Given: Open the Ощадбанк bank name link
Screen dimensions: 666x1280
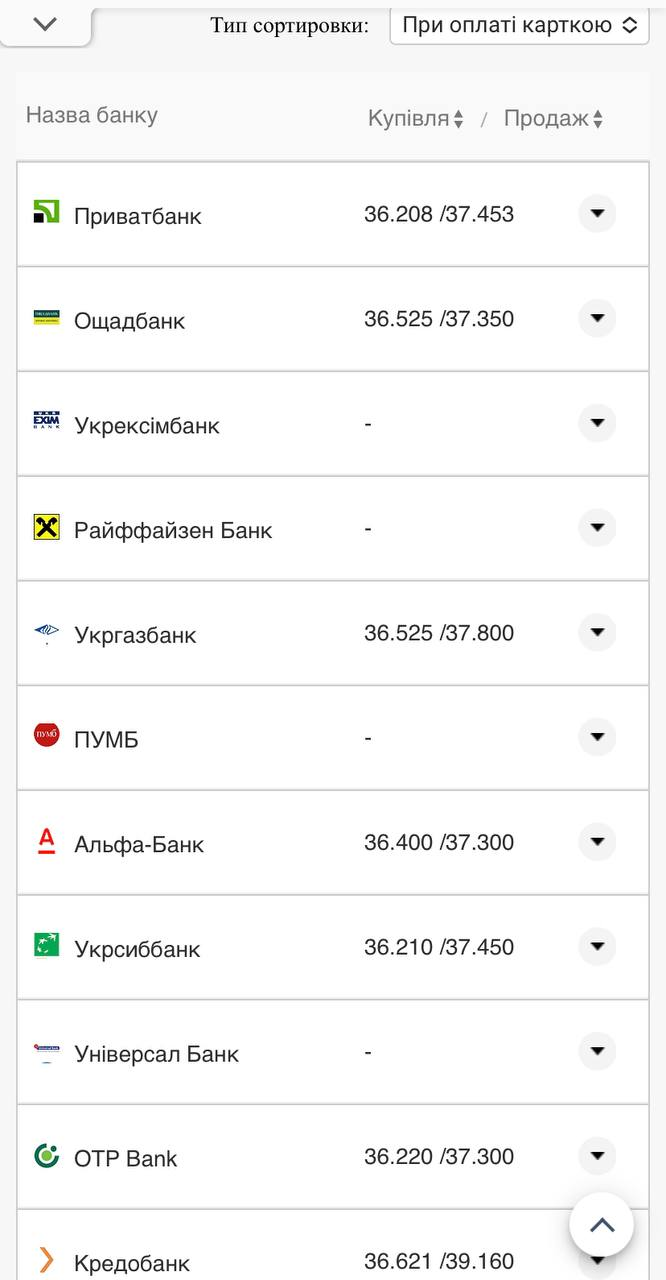Looking at the screenshot, I should 130,321.
